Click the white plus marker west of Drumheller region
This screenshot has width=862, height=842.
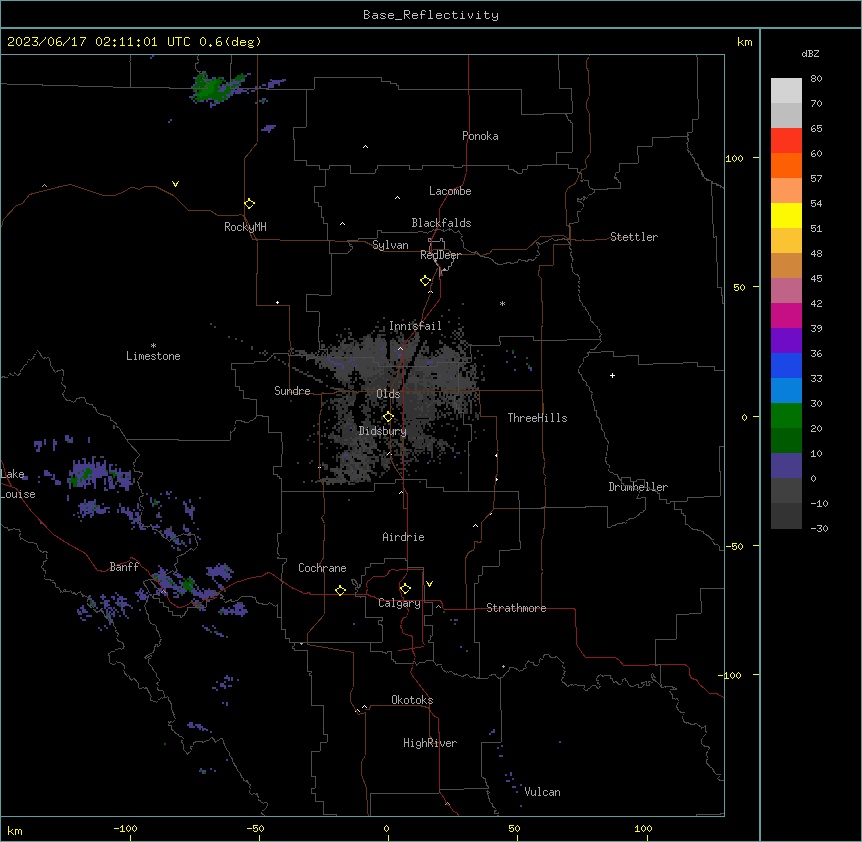pyautogui.click(x=612, y=375)
